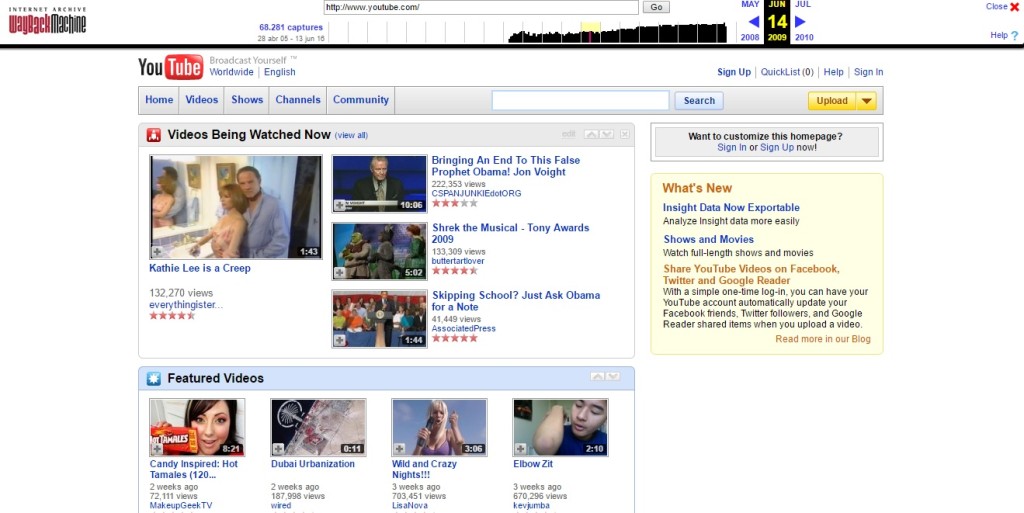Open the Upload dropdown arrow
The width and height of the screenshot is (1024, 513).
[867, 101]
